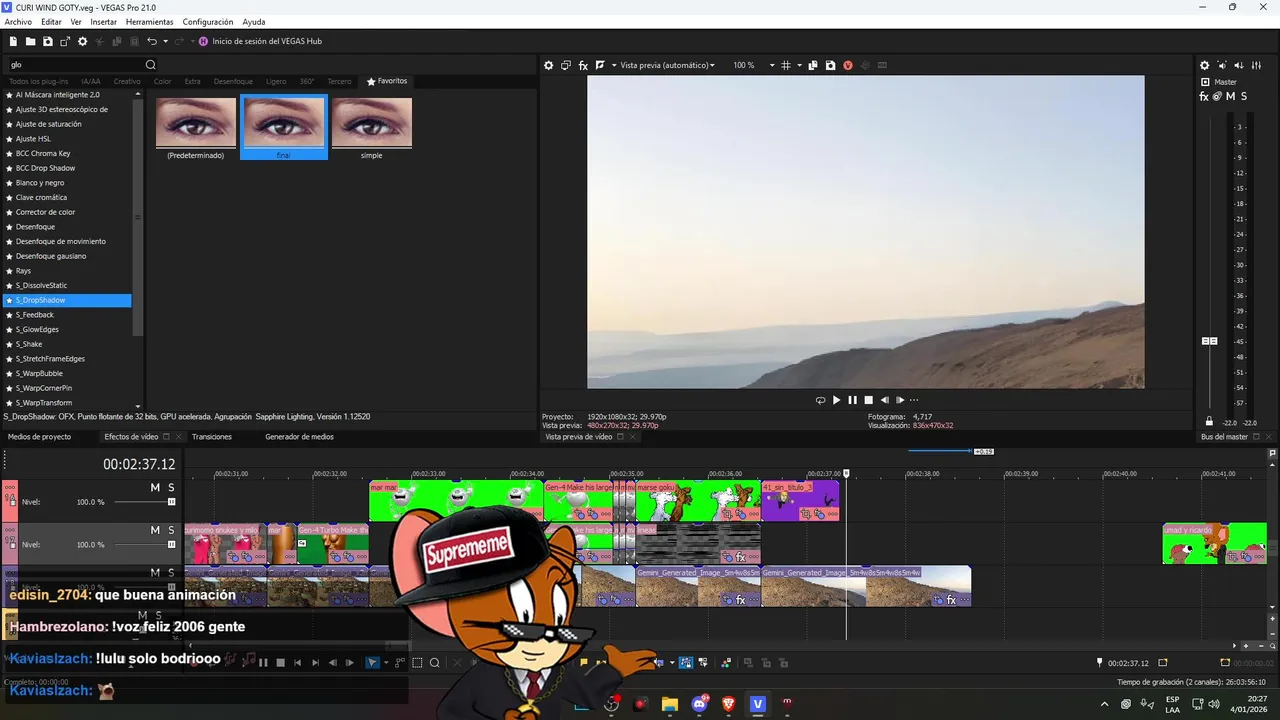Viewport: 1280px width, 720px height.
Task: Open edit tool dropdown arrow in timeline toolbar
Action: pyautogui.click(x=385, y=662)
